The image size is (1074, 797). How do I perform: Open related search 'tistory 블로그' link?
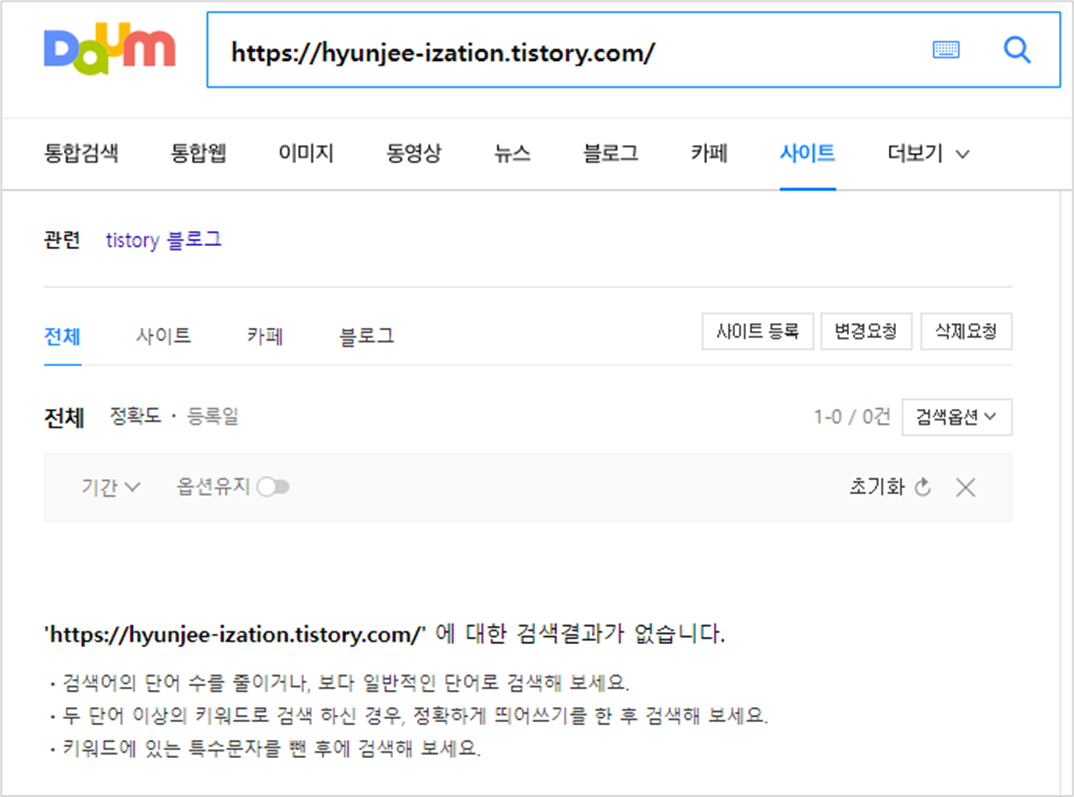point(163,240)
